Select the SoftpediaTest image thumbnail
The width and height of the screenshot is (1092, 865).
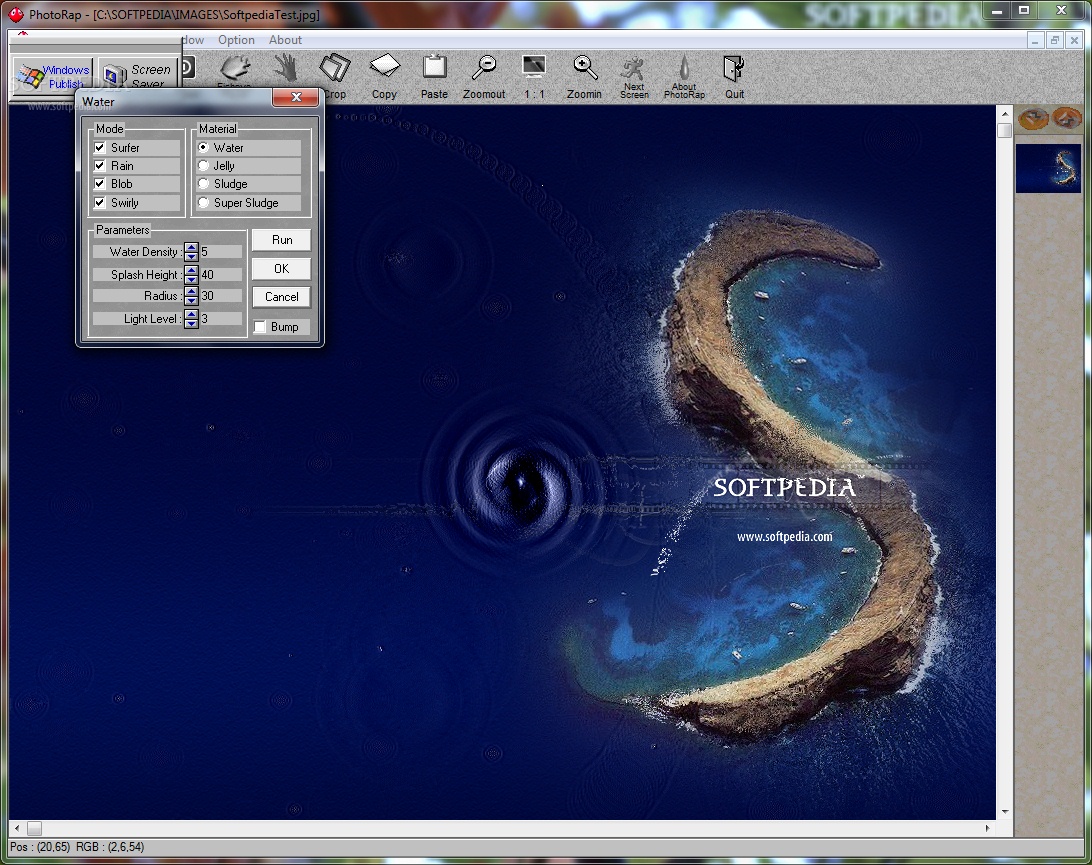pyautogui.click(x=1048, y=168)
